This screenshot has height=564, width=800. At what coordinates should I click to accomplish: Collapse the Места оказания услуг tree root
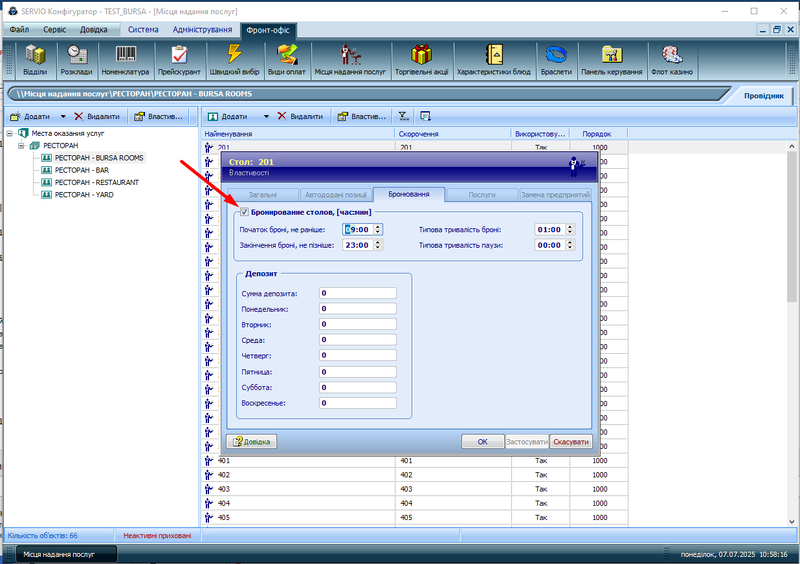tap(10, 133)
